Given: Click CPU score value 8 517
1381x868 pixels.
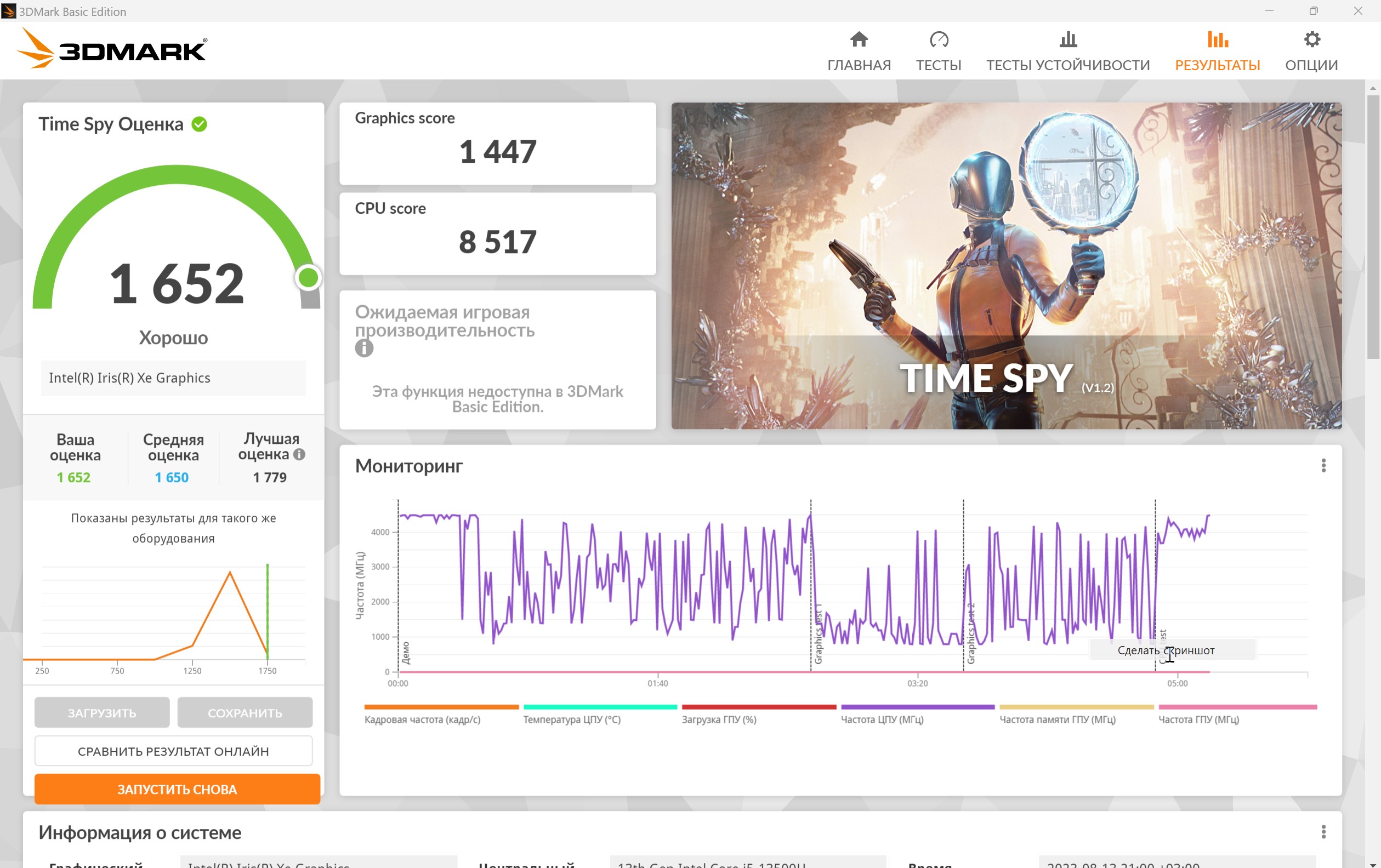Looking at the screenshot, I should (x=497, y=241).
